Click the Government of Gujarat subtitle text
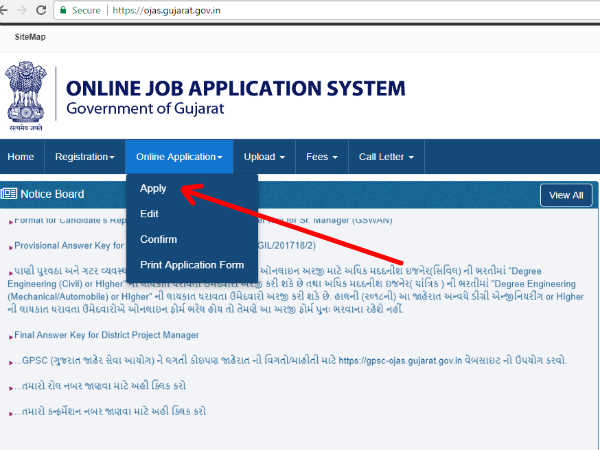This screenshot has width=600, height=450. click(145, 109)
